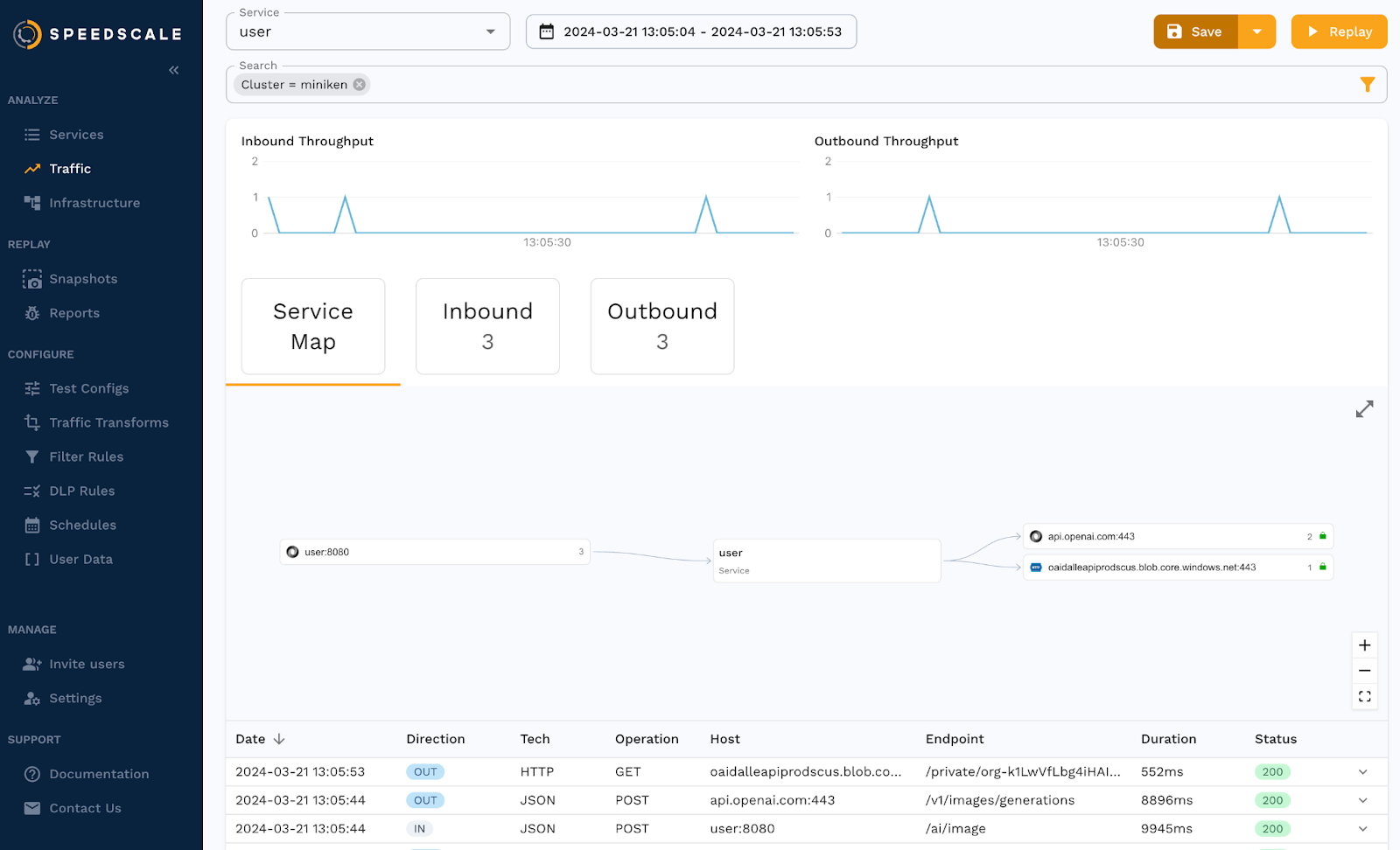Viewport: 1400px width, 850px height.
Task: Select the user:8080 node
Action: click(x=435, y=552)
